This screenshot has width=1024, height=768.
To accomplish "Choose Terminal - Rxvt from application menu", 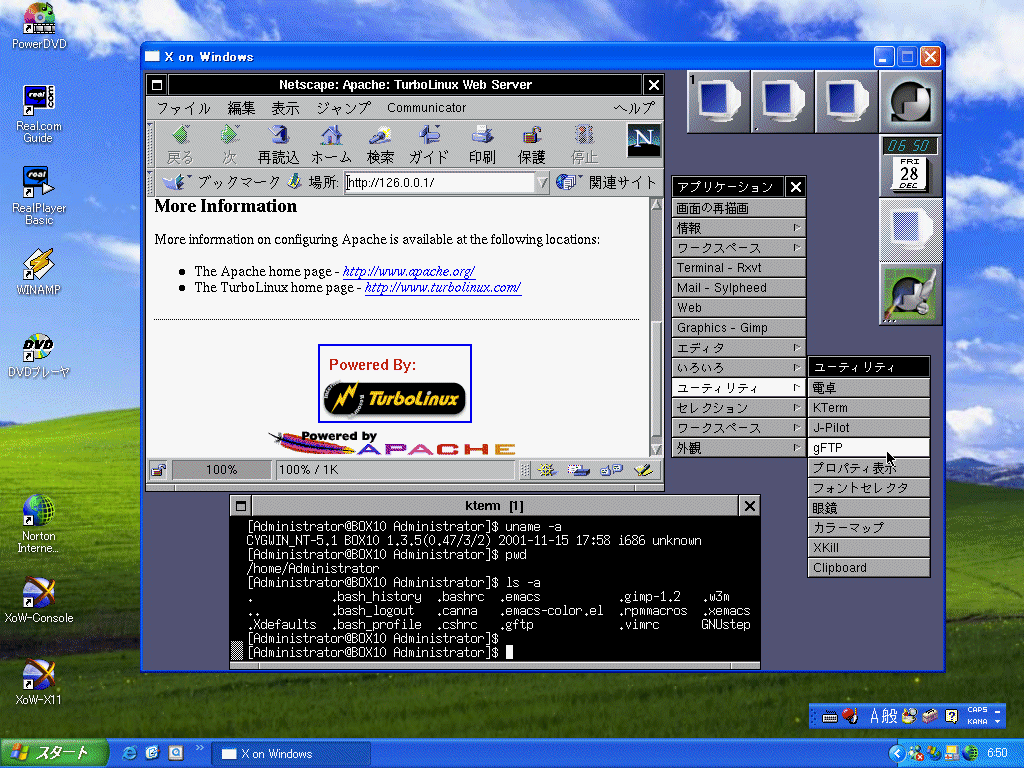I will [739, 268].
